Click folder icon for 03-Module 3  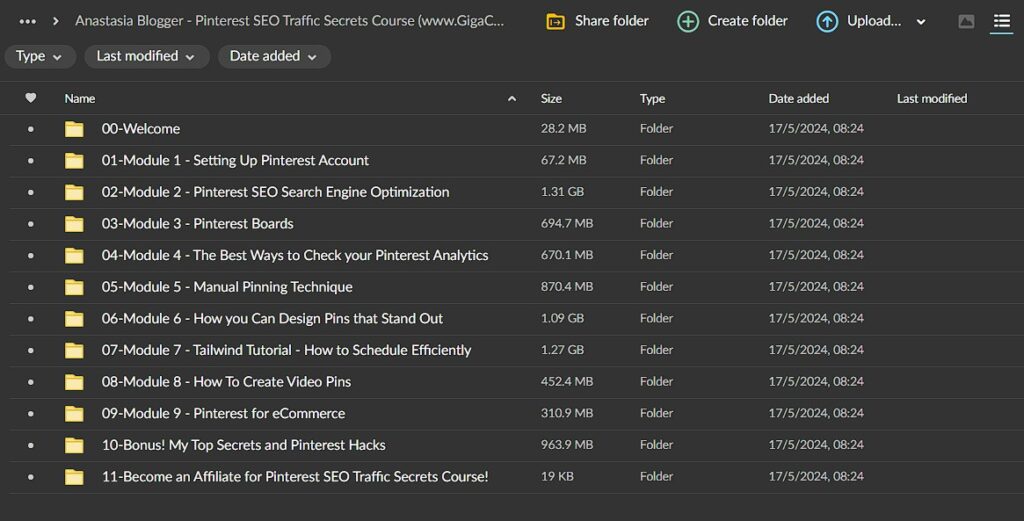(x=74, y=224)
